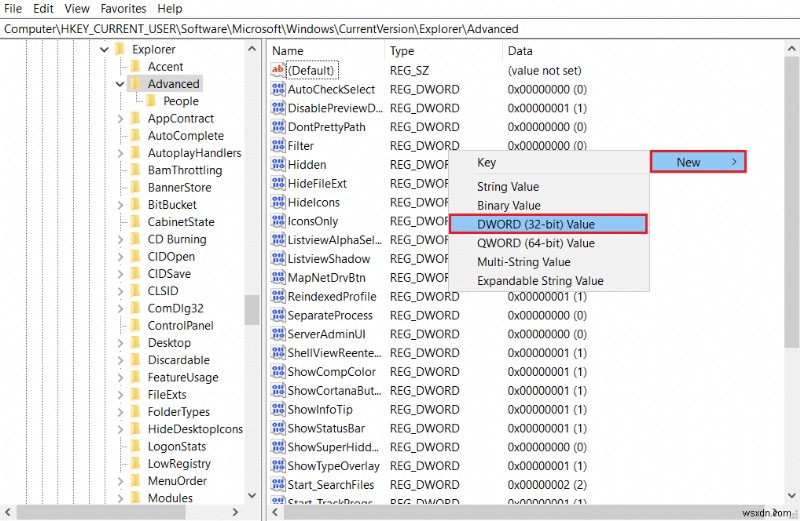This screenshot has width=800, height=521.
Task: Select the LogonStats key
Action: click(x=177, y=446)
